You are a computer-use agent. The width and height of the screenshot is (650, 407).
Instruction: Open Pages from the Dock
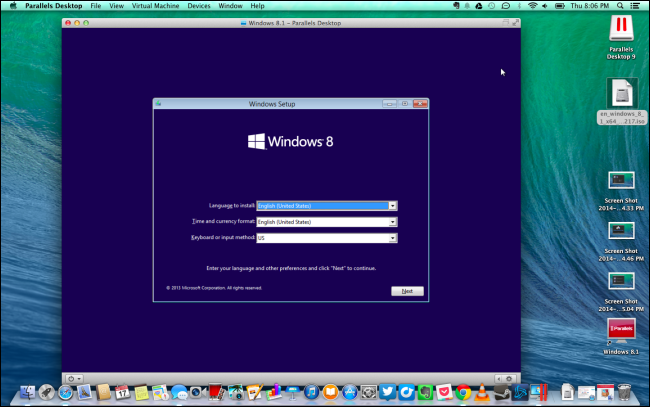pyautogui.click(x=255, y=392)
